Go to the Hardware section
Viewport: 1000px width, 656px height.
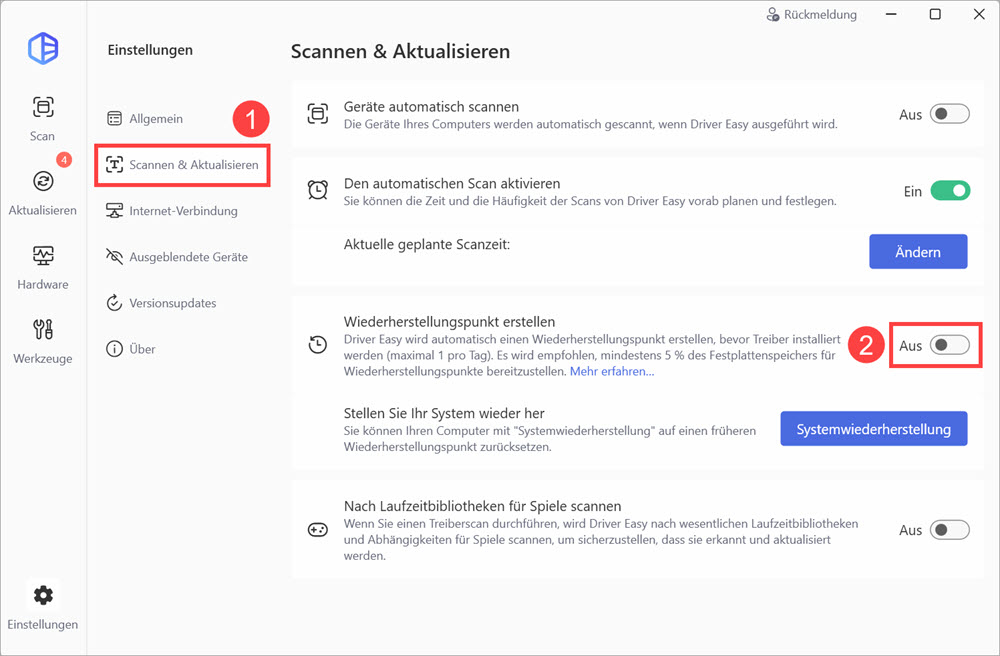click(x=42, y=266)
